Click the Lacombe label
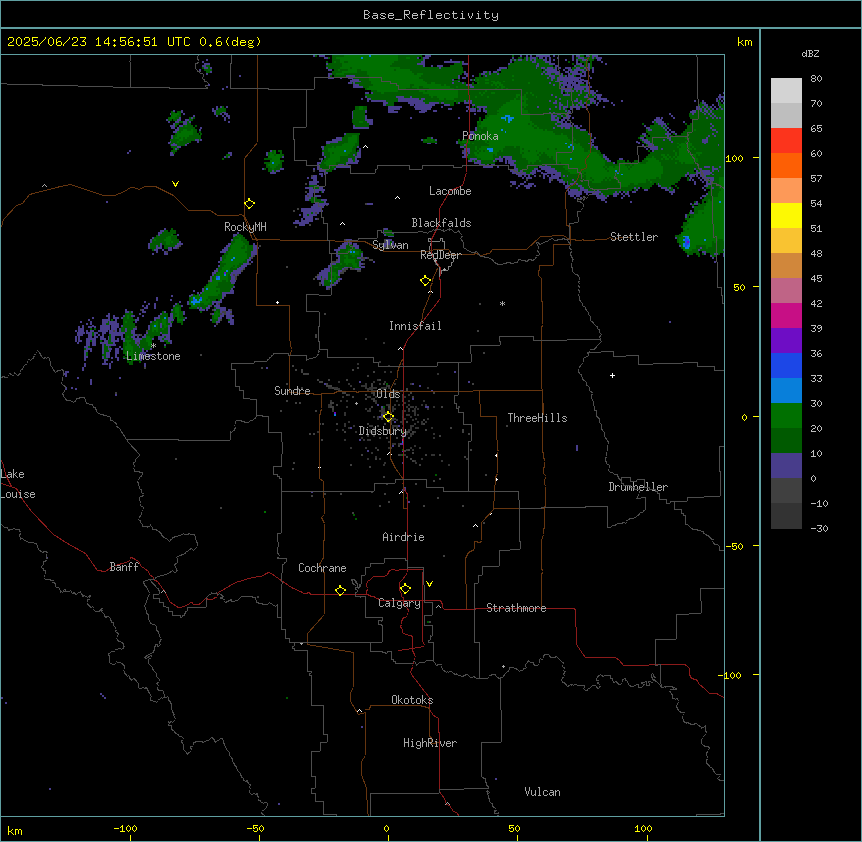Screen dimensions: 862x842 point(450,191)
